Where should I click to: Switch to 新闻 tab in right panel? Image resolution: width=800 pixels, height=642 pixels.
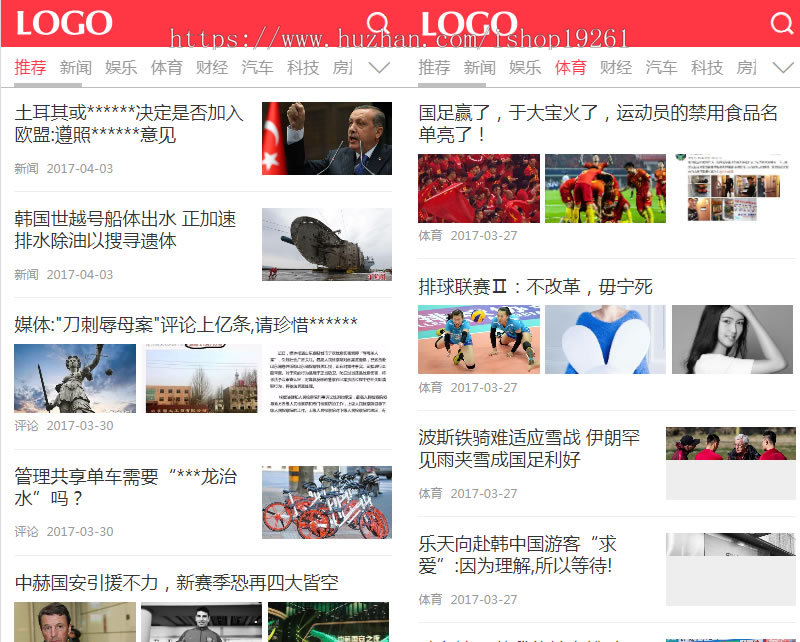click(x=480, y=67)
